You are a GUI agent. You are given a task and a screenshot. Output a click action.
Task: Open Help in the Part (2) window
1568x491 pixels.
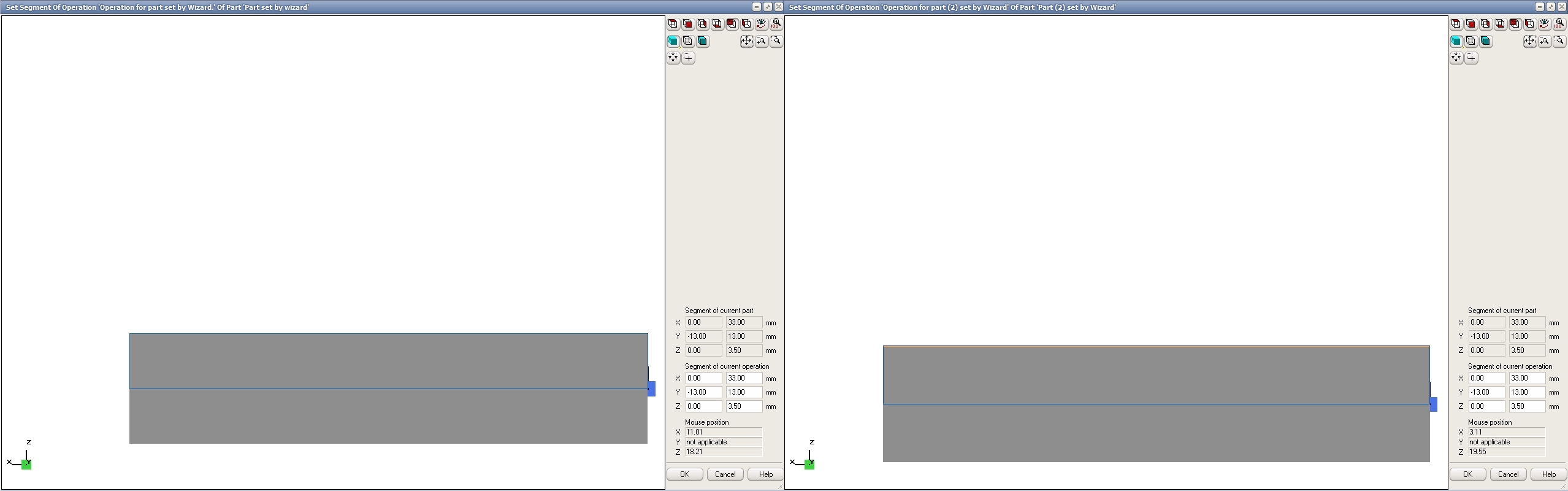click(x=1548, y=474)
